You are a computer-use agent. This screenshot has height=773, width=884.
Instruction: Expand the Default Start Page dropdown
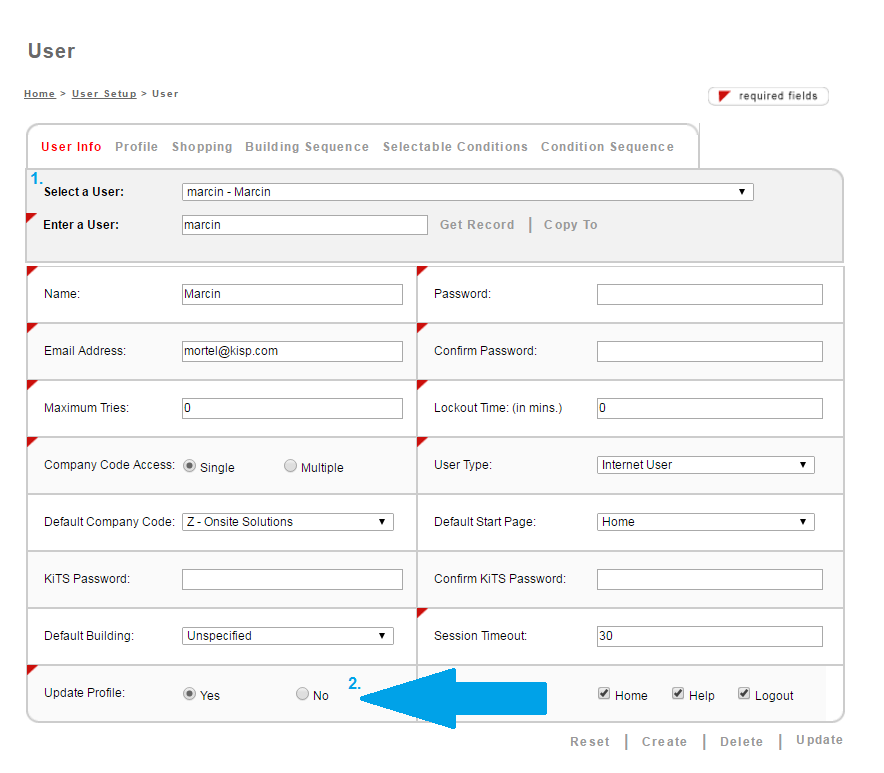(705, 522)
